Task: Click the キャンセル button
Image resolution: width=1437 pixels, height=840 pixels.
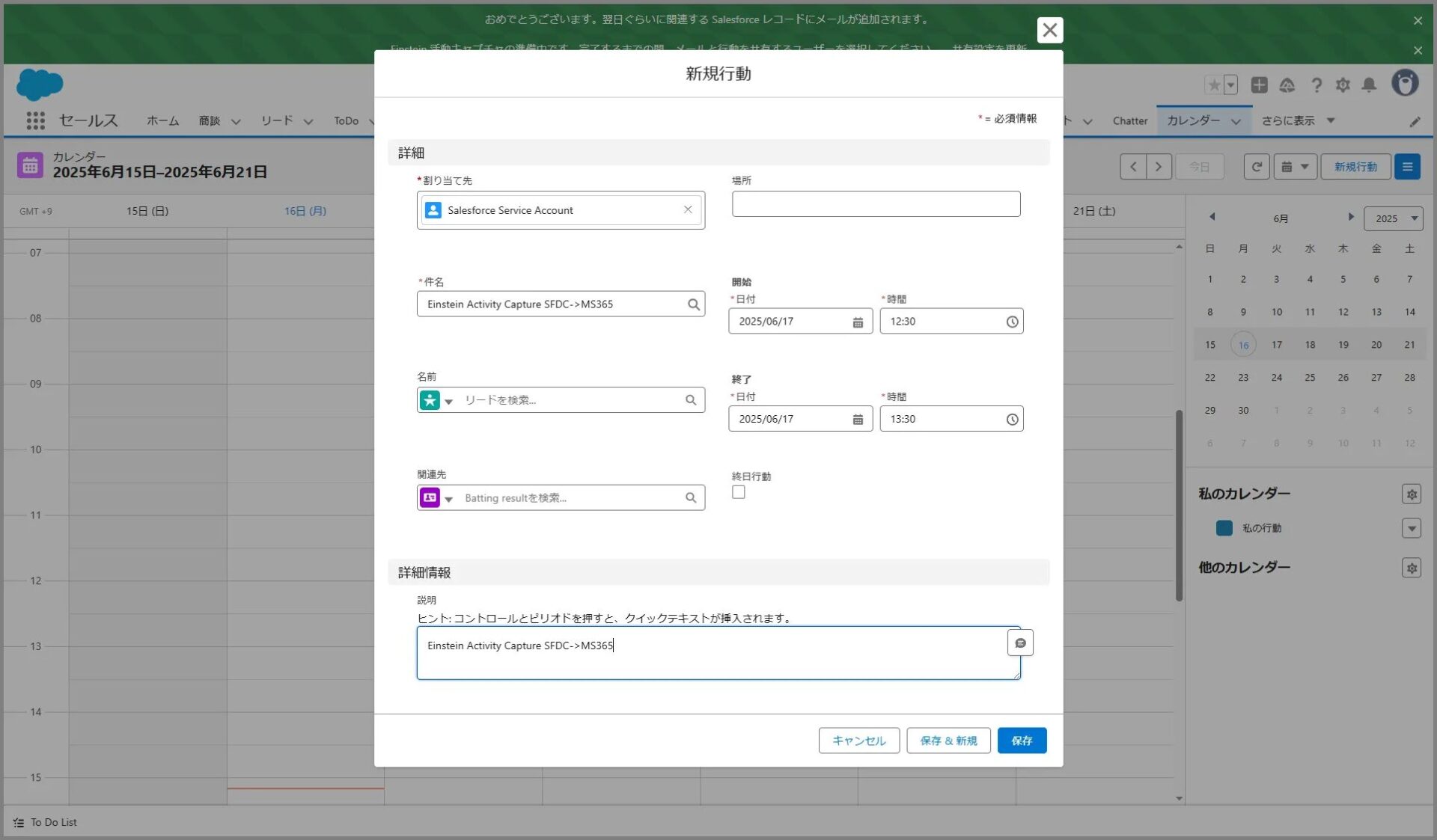Action: [x=858, y=741]
